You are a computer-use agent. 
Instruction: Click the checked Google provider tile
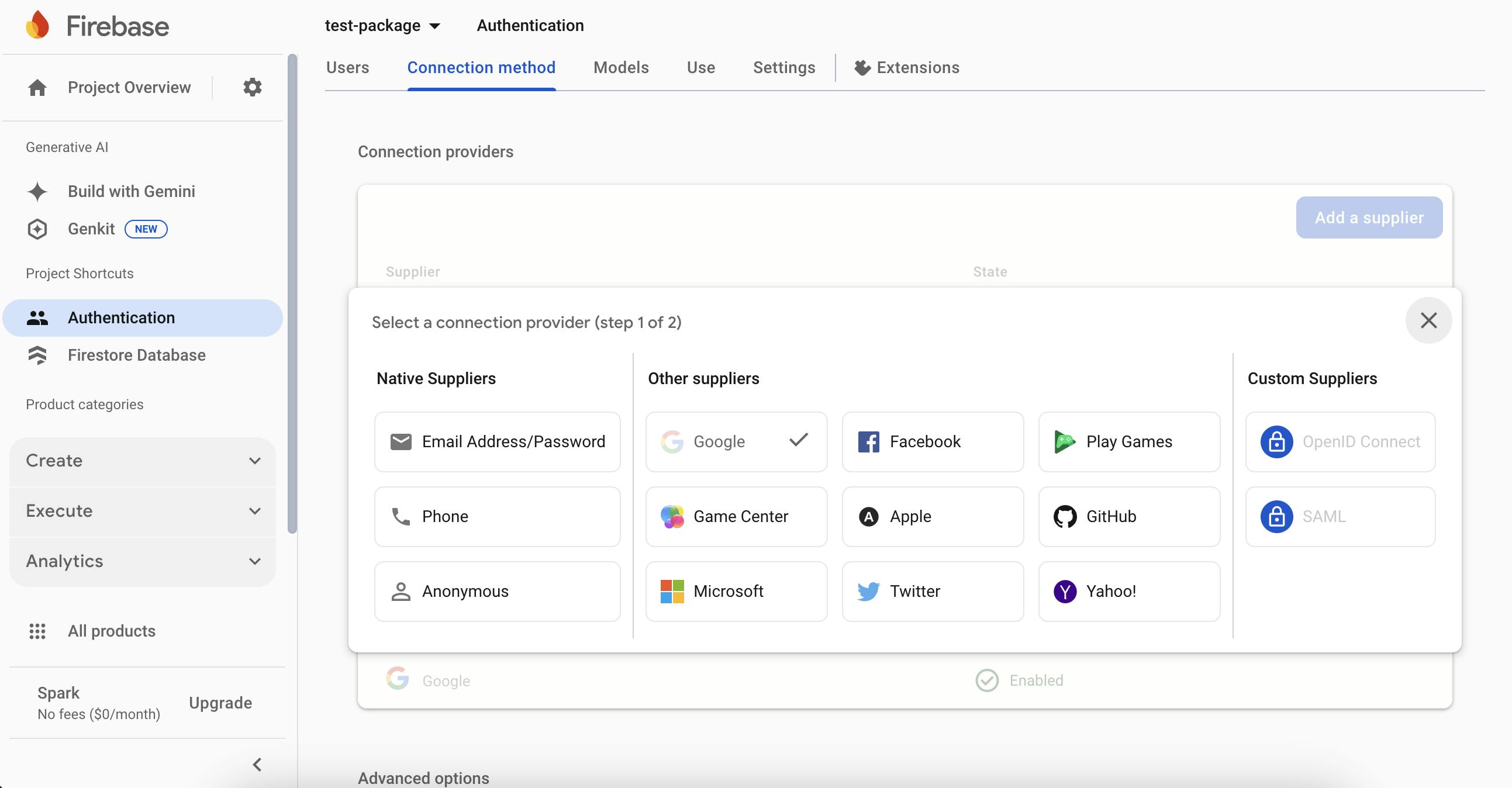(x=736, y=442)
